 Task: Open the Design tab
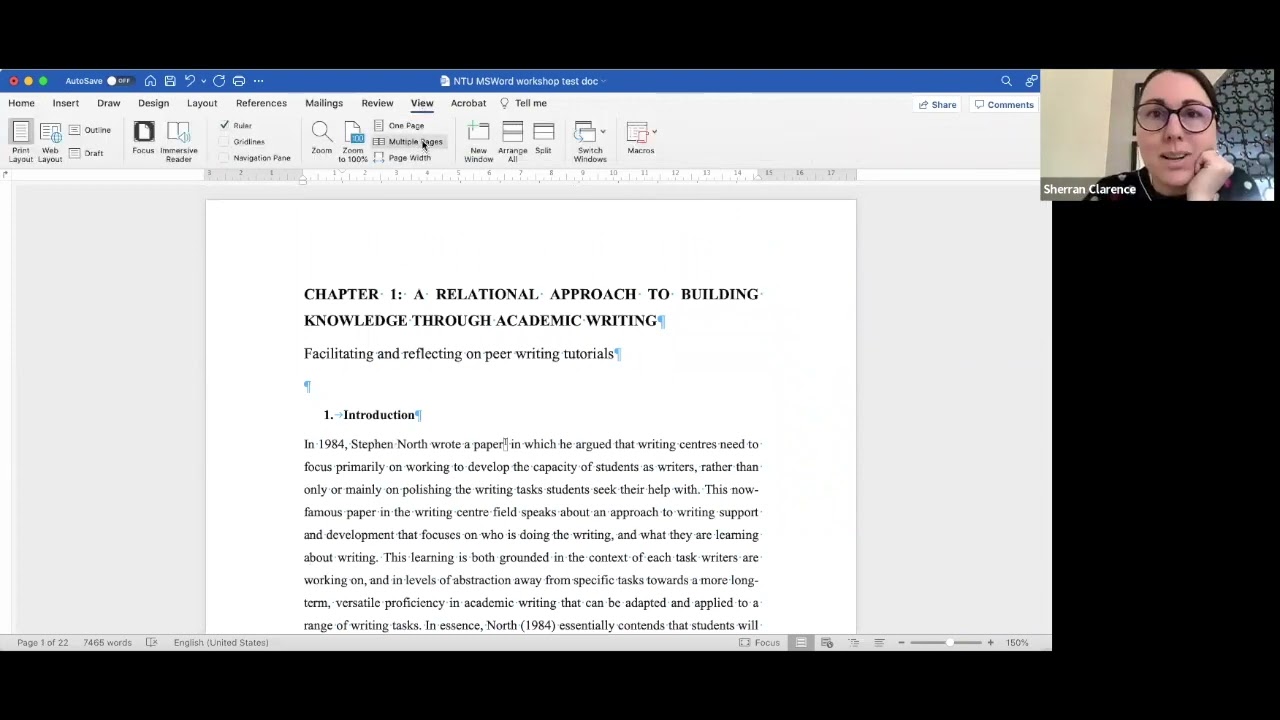click(153, 103)
